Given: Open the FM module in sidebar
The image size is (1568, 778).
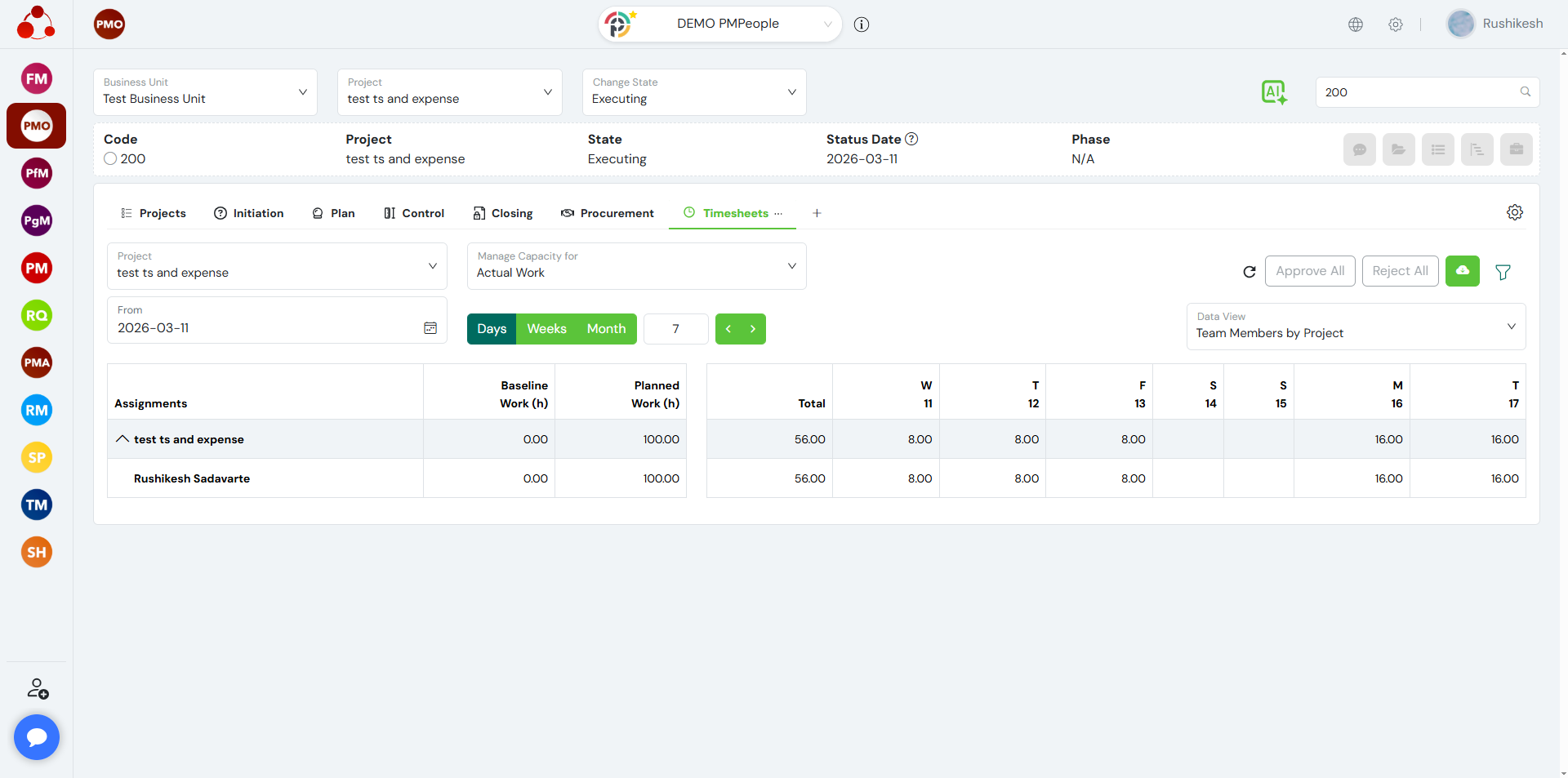Looking at the screenshot, I should 37,79.
